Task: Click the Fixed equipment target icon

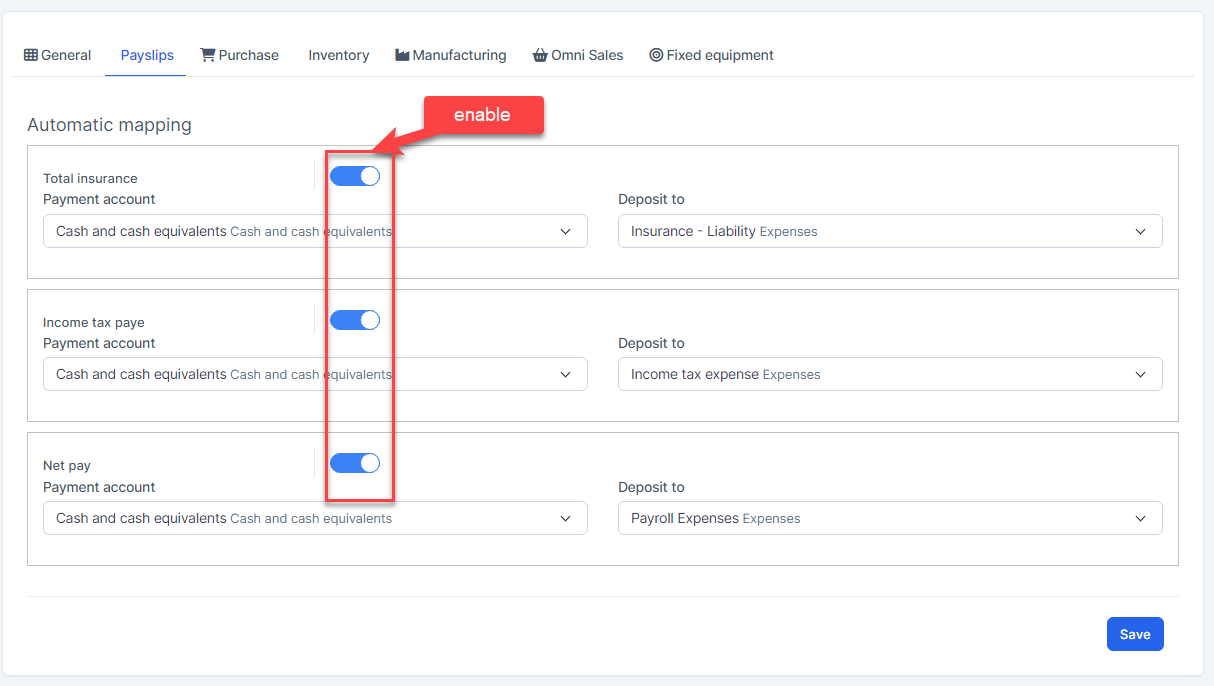Action: (x=656, y=55)
